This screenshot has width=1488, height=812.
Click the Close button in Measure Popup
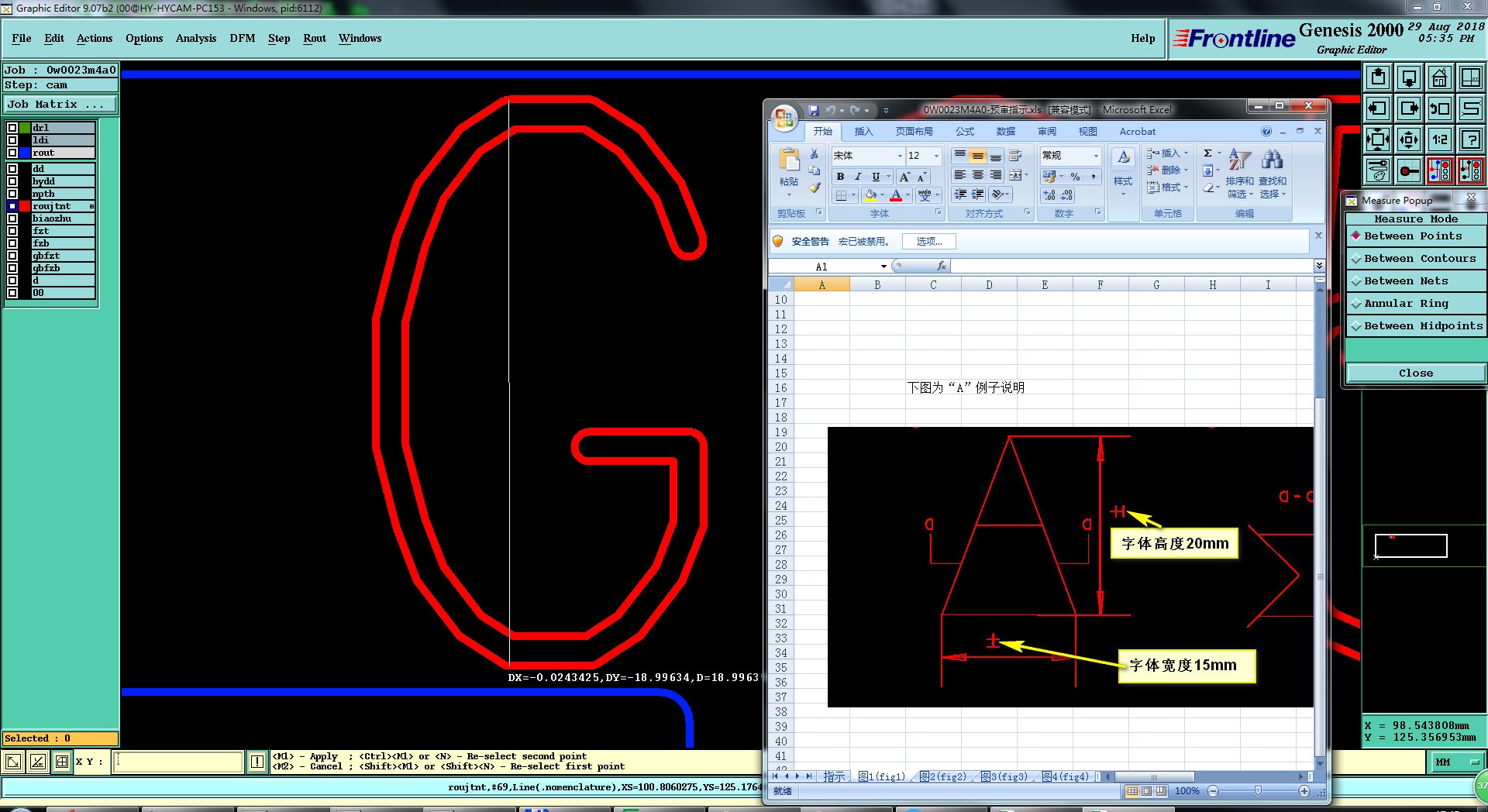coord(1416,373)
